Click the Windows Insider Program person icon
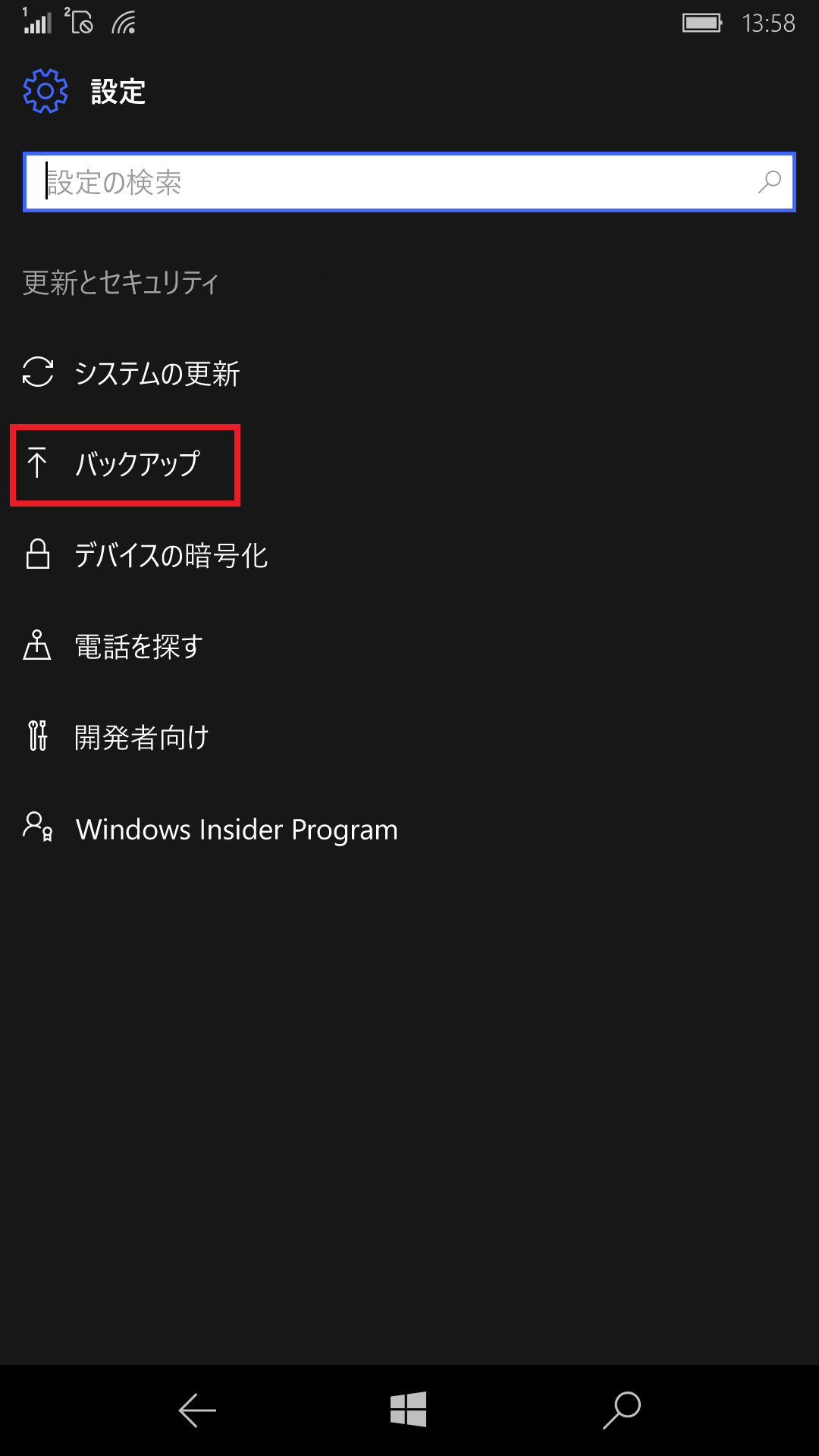This screenshot has height=1456, width=819. click(x=37, y=827)
